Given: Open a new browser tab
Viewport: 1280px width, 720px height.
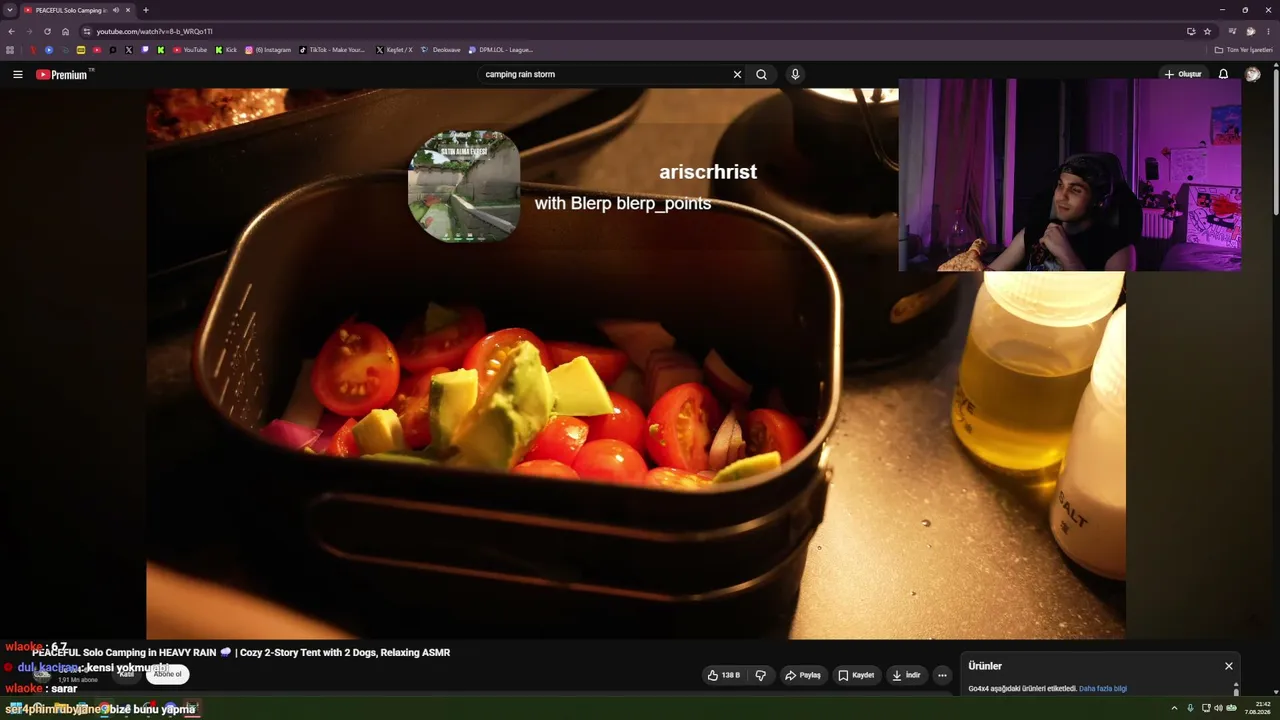Looking at the screenshot, I should point(146,10).
